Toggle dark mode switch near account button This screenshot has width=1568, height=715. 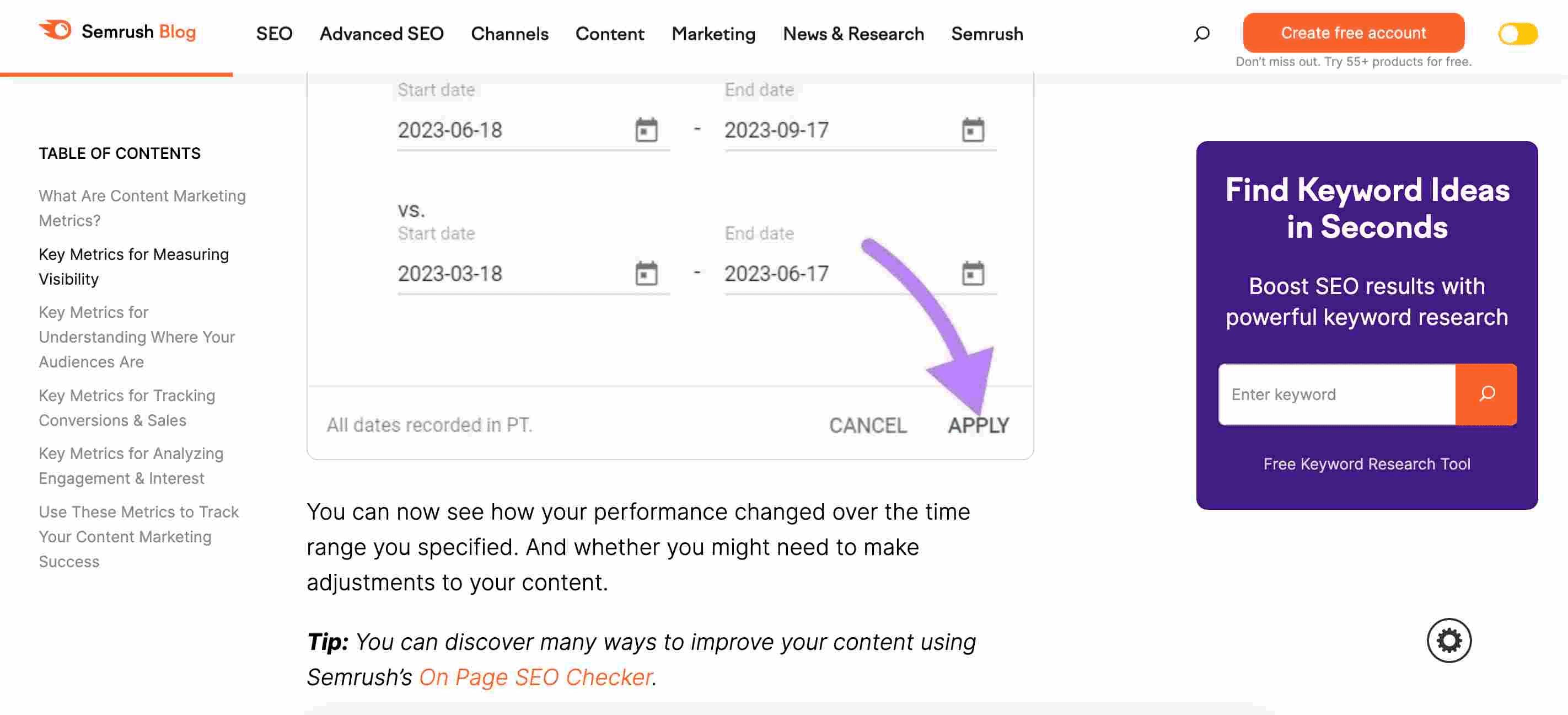[x=1517, y=32]
